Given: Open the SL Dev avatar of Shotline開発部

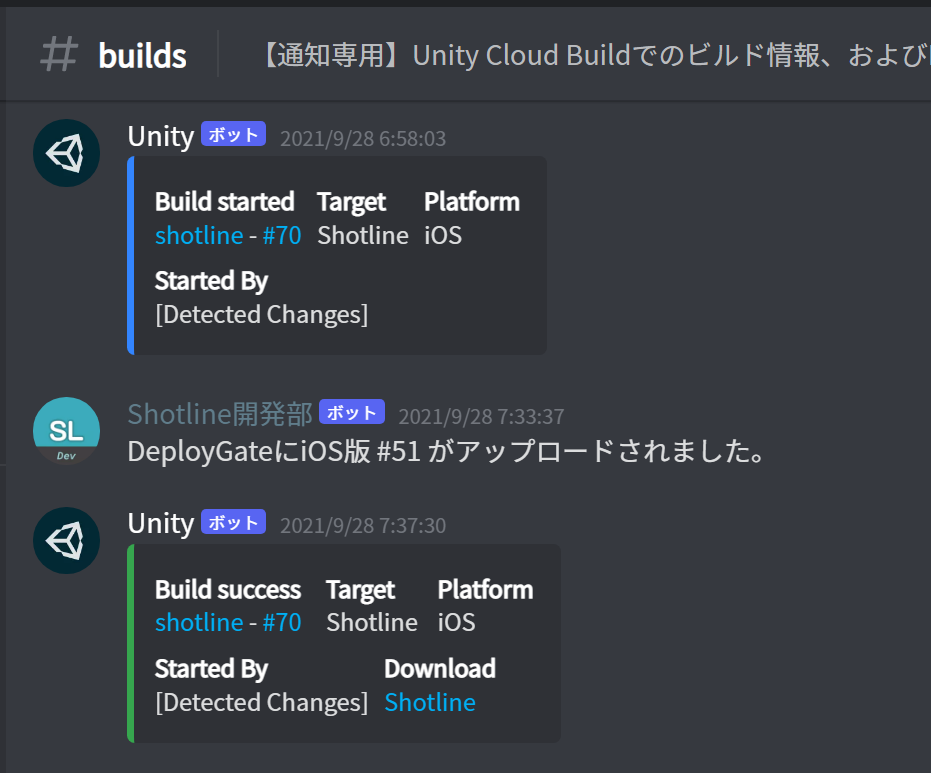Looking at the screenshot, I should (66, 430).
